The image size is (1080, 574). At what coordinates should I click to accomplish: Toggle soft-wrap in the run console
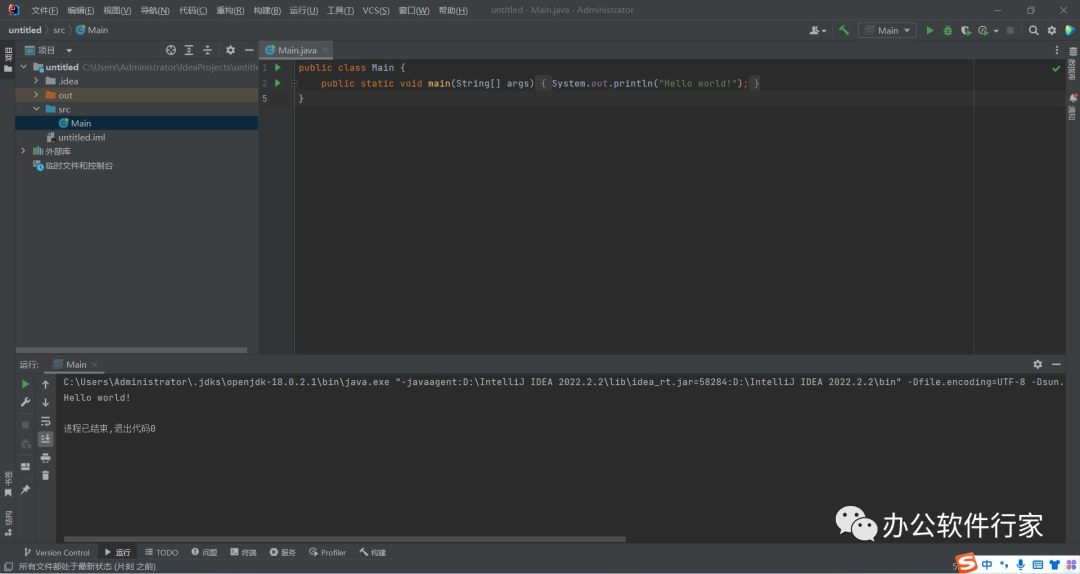(45, 421)
